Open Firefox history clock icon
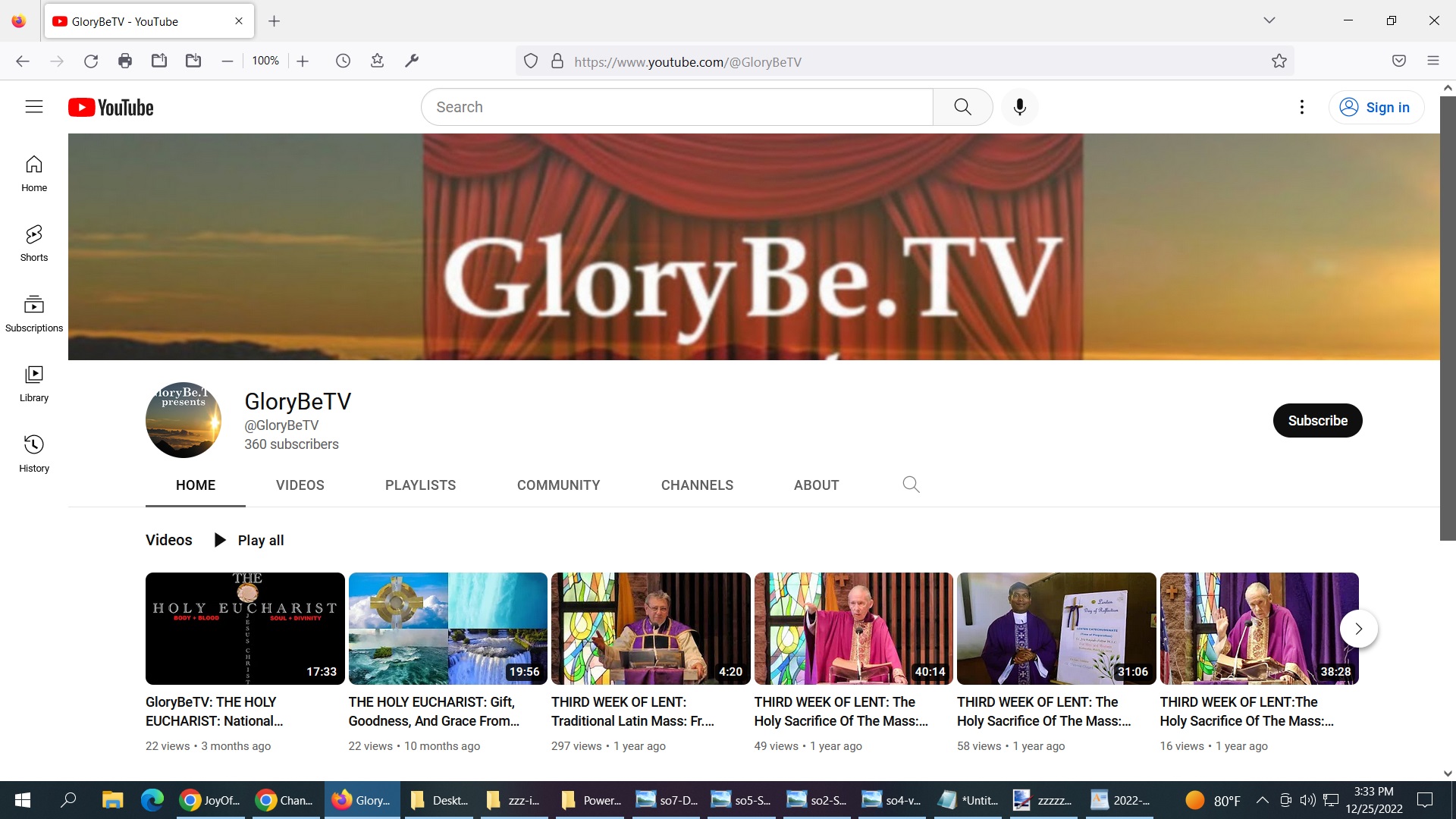 point(343,61)
